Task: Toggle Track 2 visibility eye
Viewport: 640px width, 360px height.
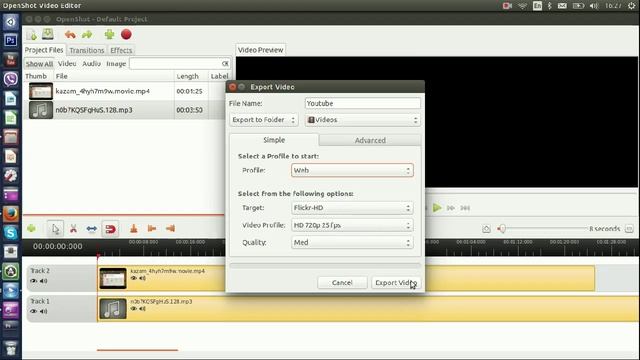Action: [33, 281]
